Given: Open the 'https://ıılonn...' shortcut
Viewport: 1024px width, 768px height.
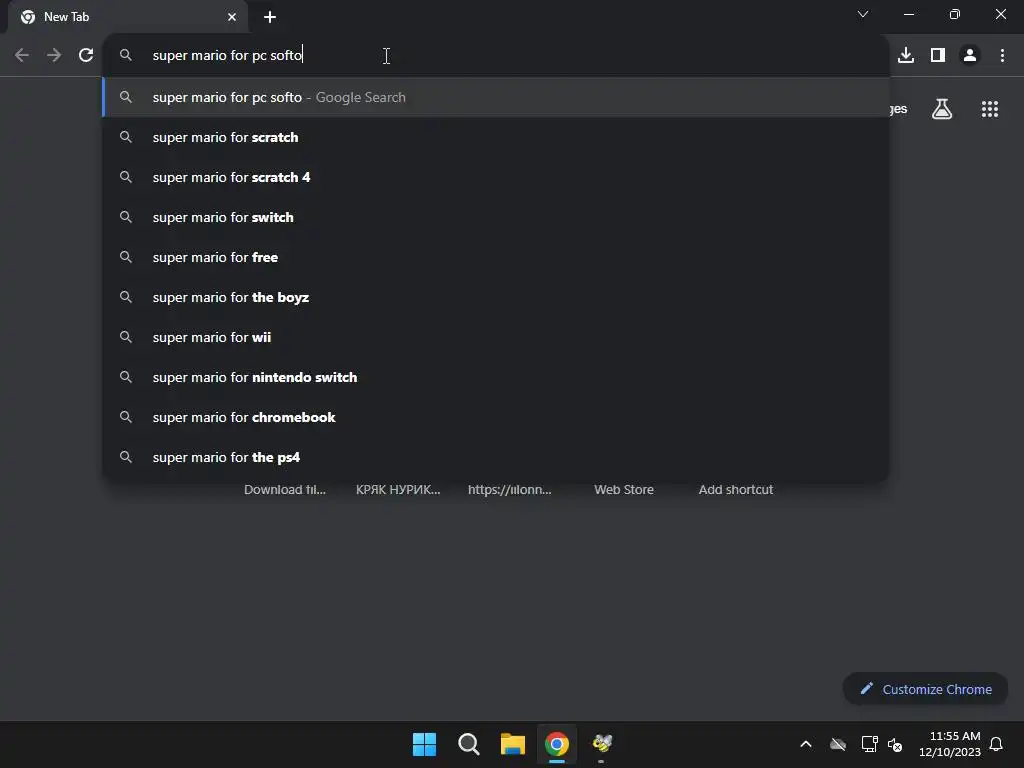Looking at the screenshot, I should point(509,490).
